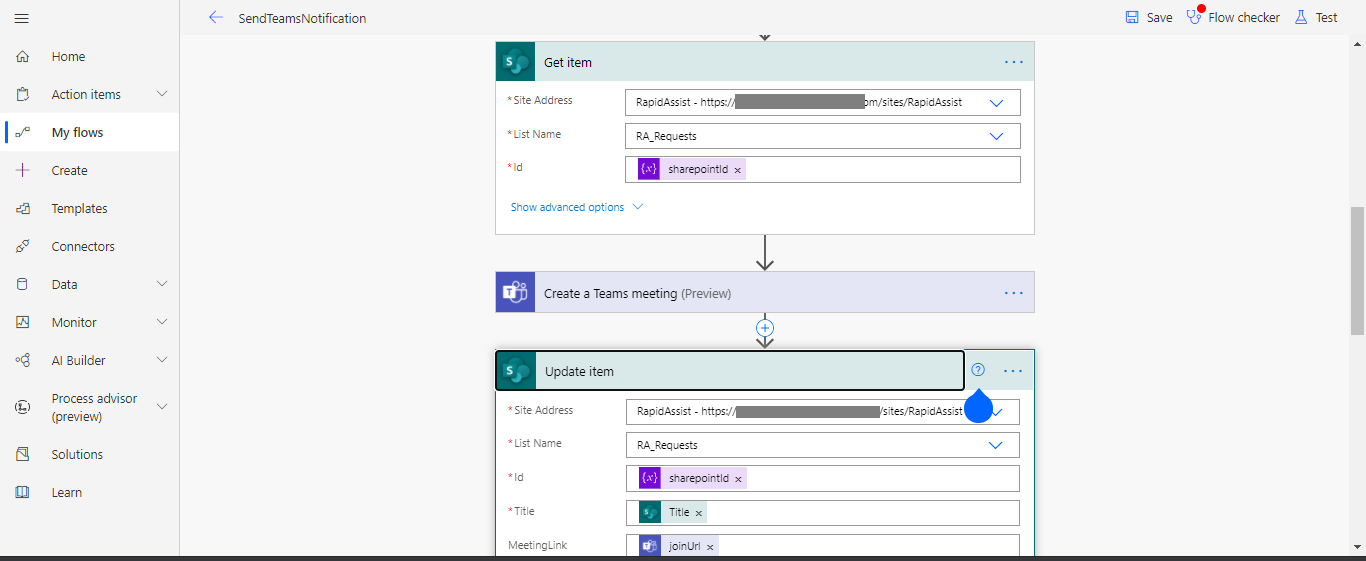Open List Name dropdown in Update item
This screenshot has height=561, width=1366.
pyautogui.click(x=995, y=445)
